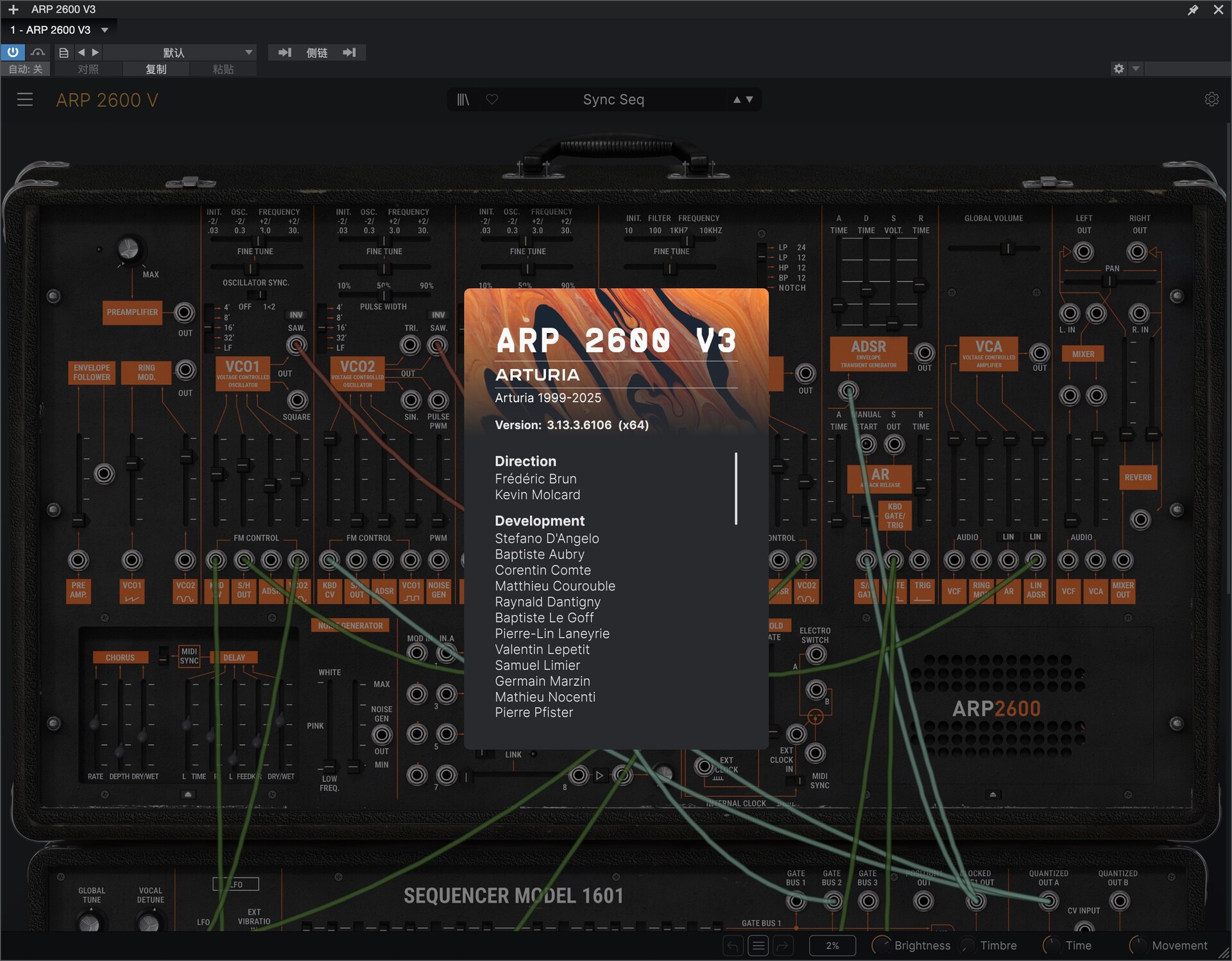
Task: Open the ARP 2600 V hamburger main menu
Action: point(24,99)
